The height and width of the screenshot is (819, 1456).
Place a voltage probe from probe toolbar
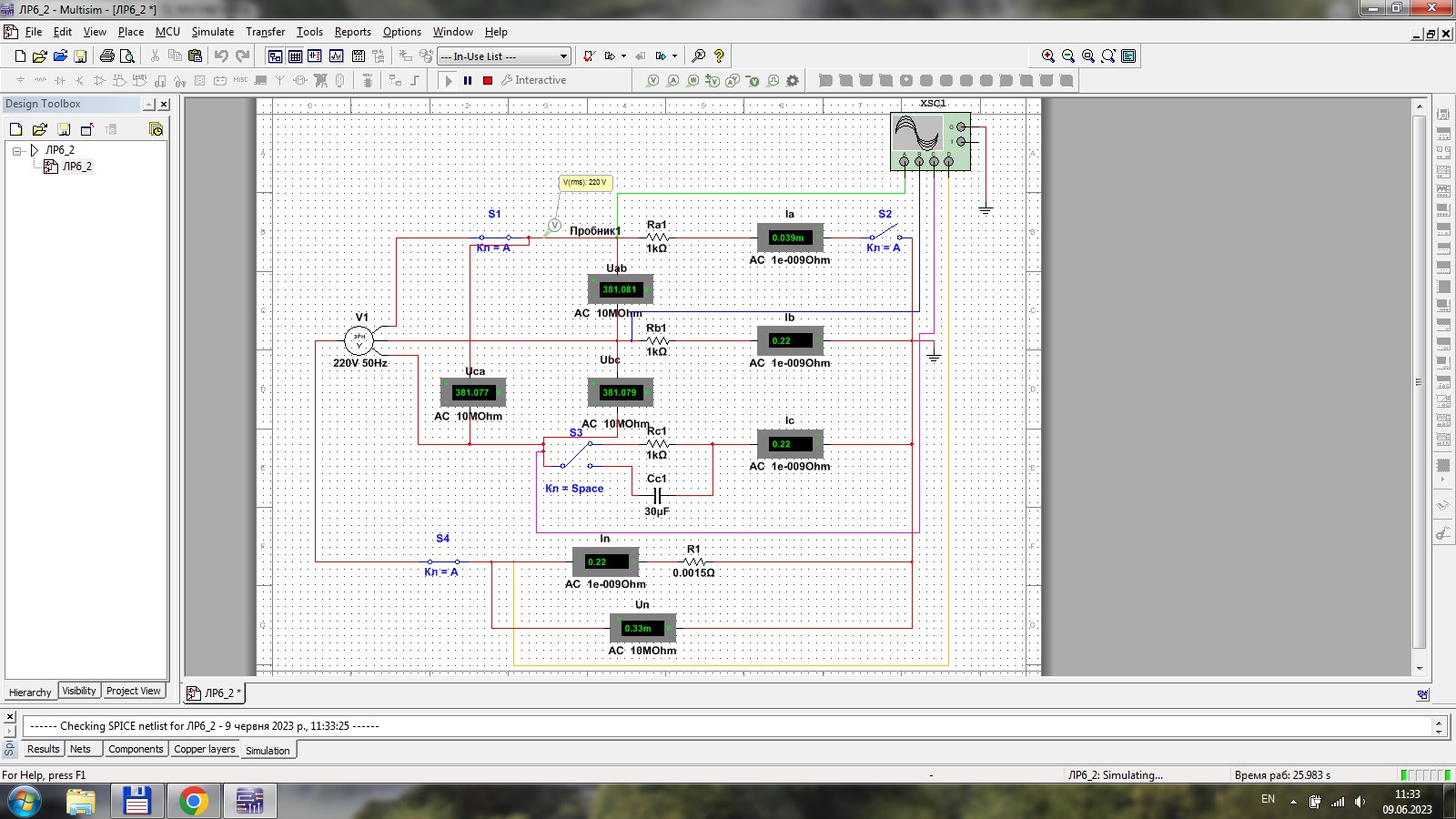coord(652,81)
